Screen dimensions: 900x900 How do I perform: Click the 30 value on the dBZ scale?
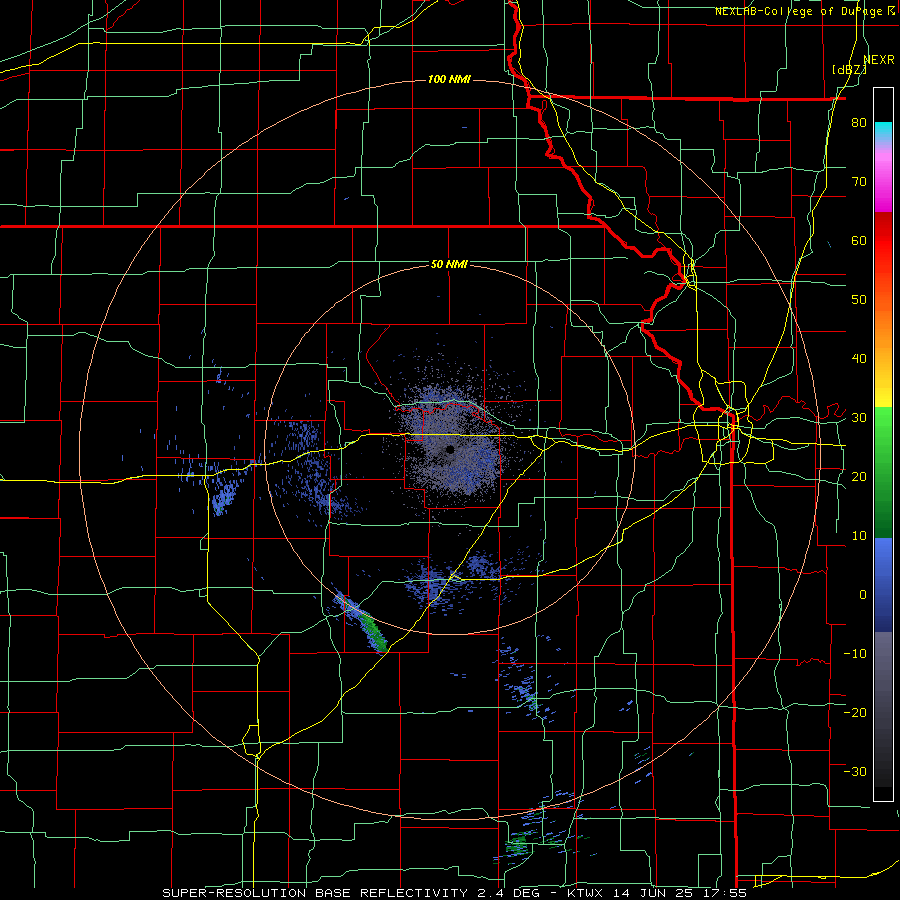click(x=859, y=417)
